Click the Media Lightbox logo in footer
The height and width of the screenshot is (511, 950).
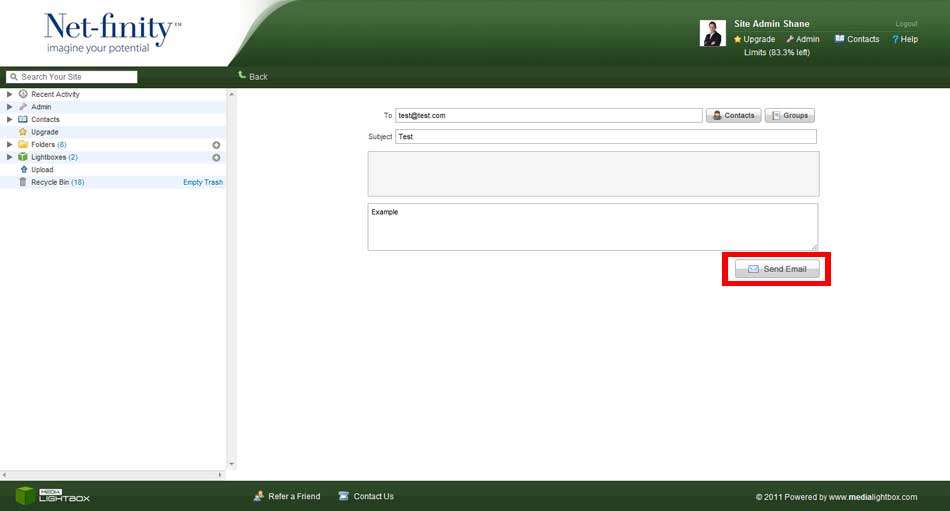[x=52, y=495]
